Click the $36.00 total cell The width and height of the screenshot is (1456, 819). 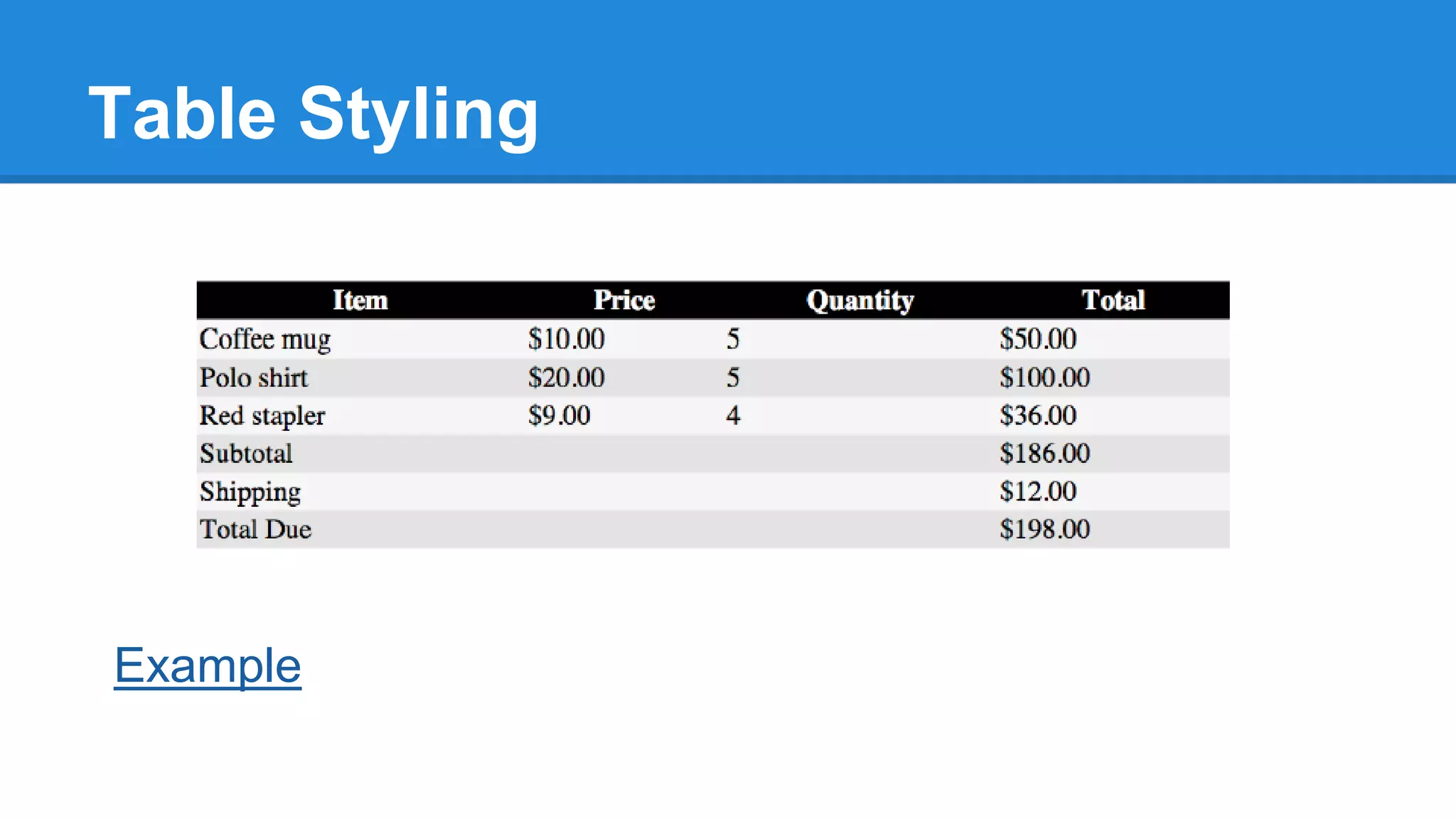pos(1038,415)
